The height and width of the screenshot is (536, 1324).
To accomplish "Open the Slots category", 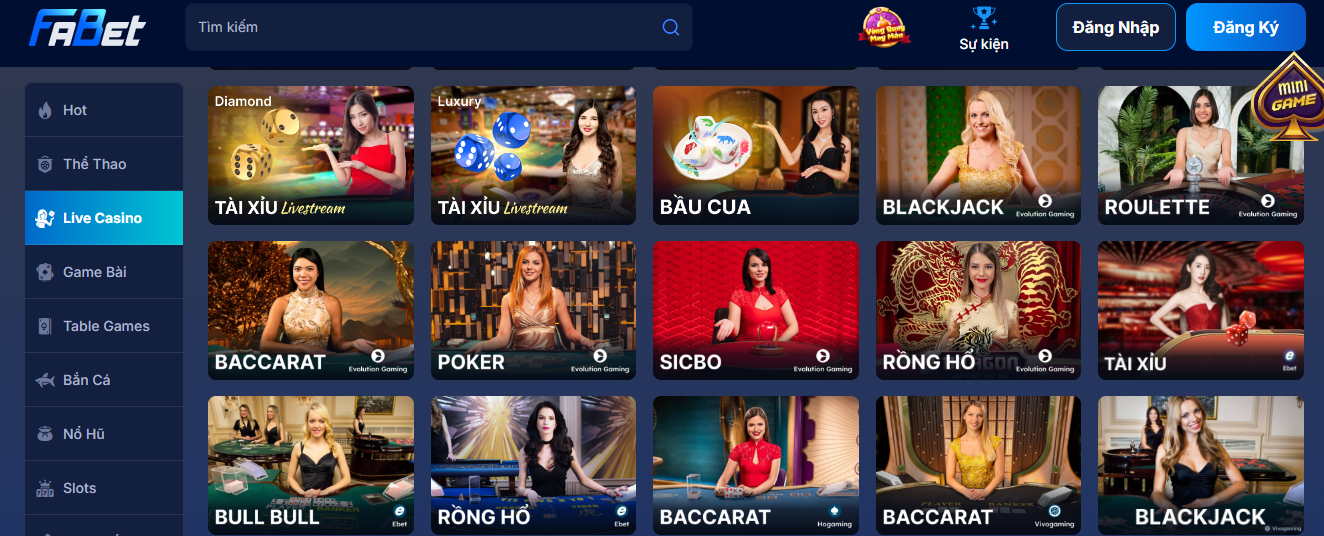I will (104, 488).
